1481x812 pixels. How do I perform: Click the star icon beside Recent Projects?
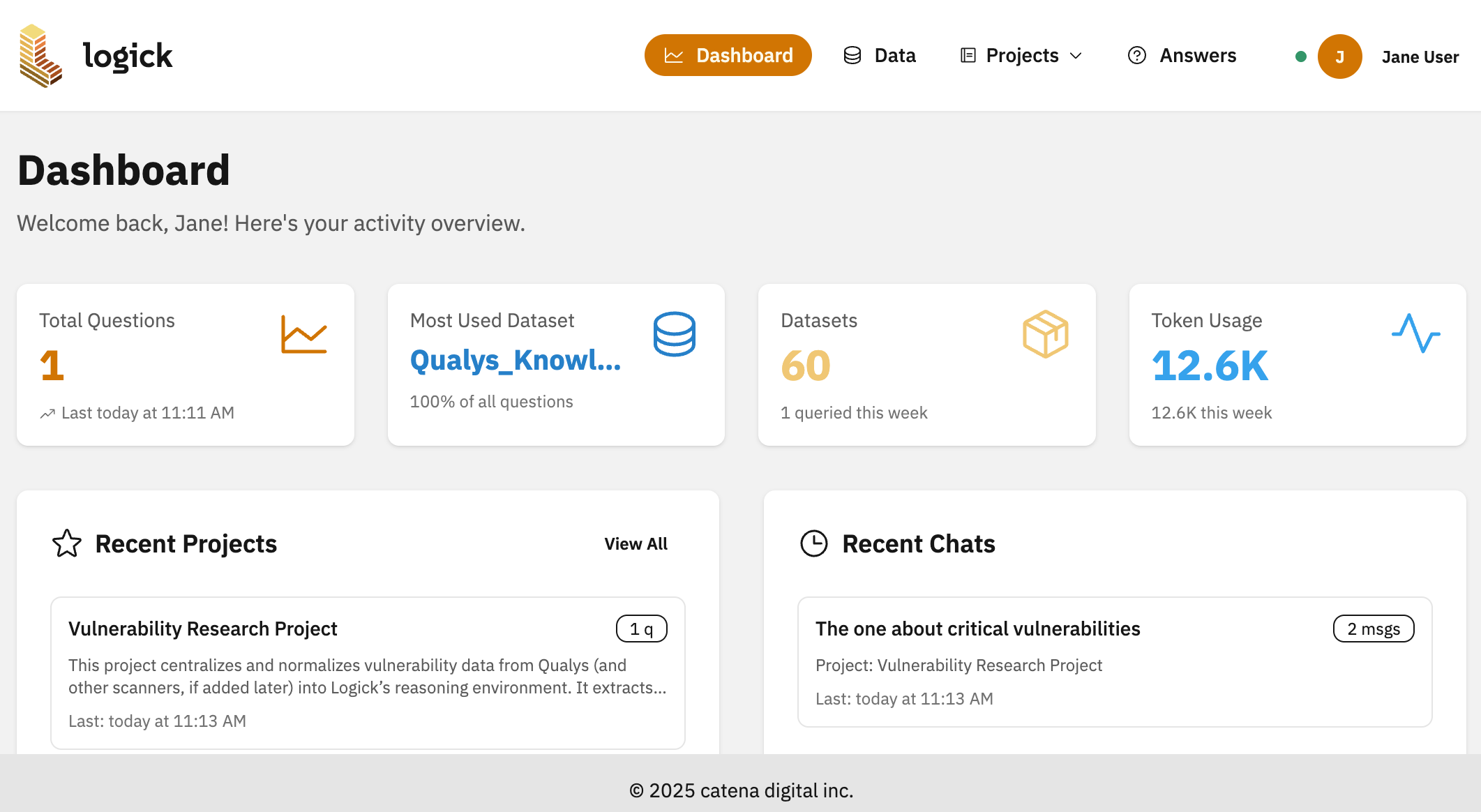click(67, 543)
